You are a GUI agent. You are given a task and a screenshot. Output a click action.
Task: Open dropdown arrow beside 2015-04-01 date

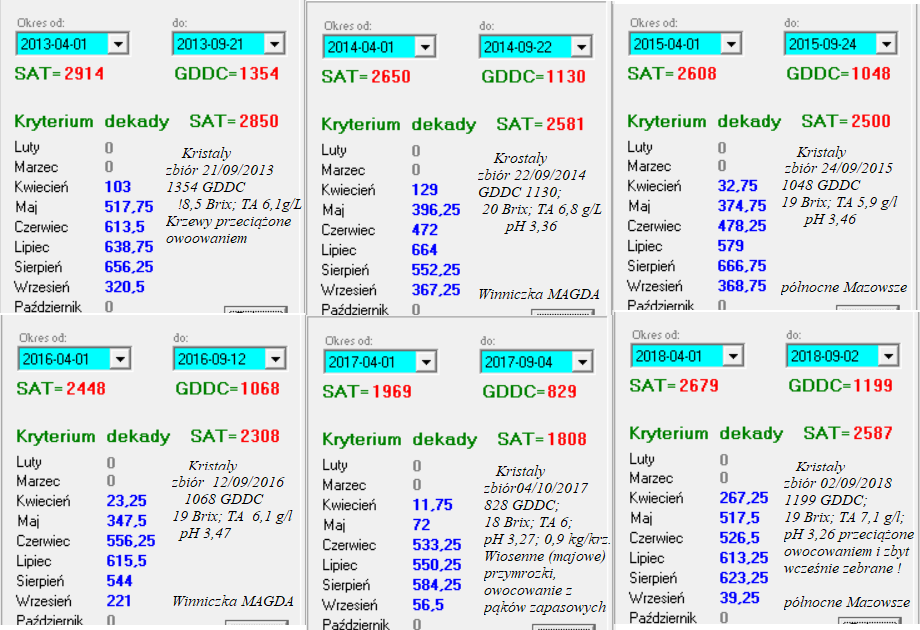731,44
